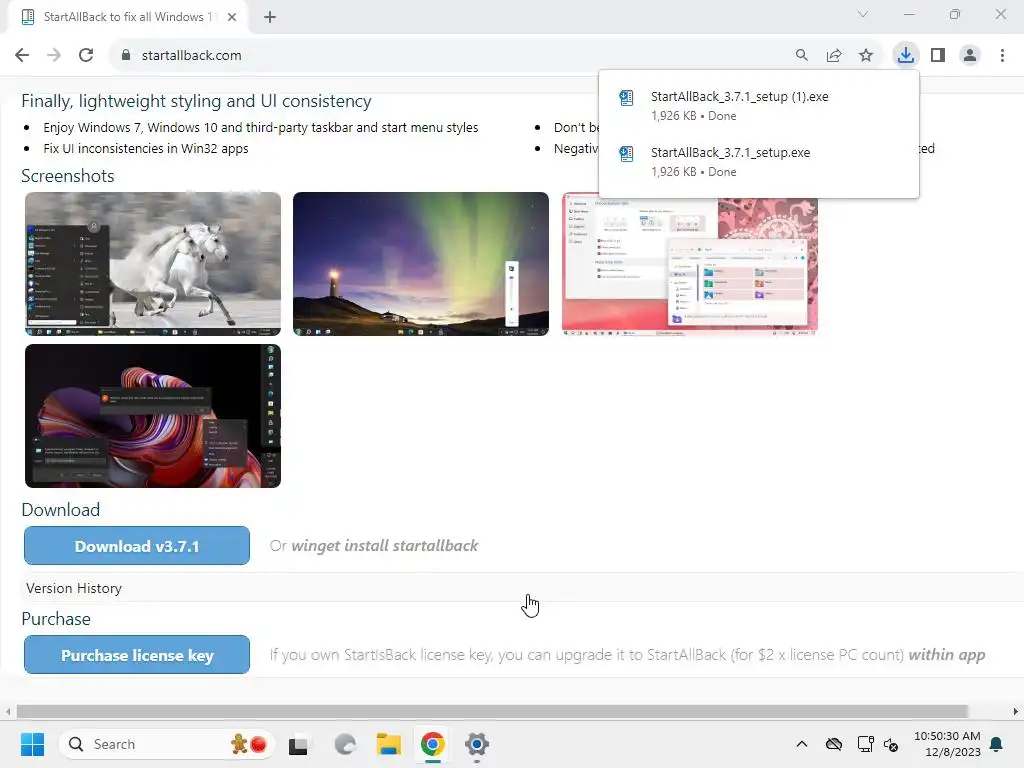The image size is (1024, 768).
Task: Open the network display tray icon
Action: 865,744
